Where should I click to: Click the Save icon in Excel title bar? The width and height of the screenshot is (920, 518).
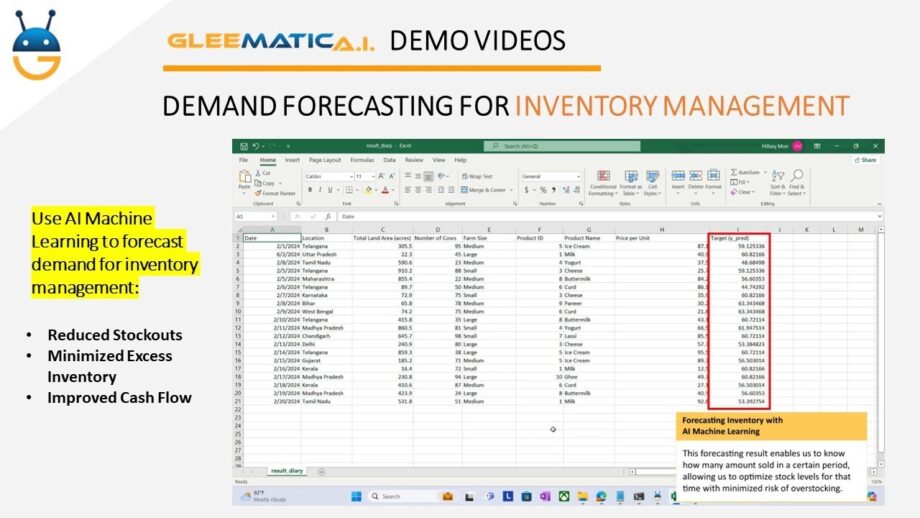tap(243, 146)
